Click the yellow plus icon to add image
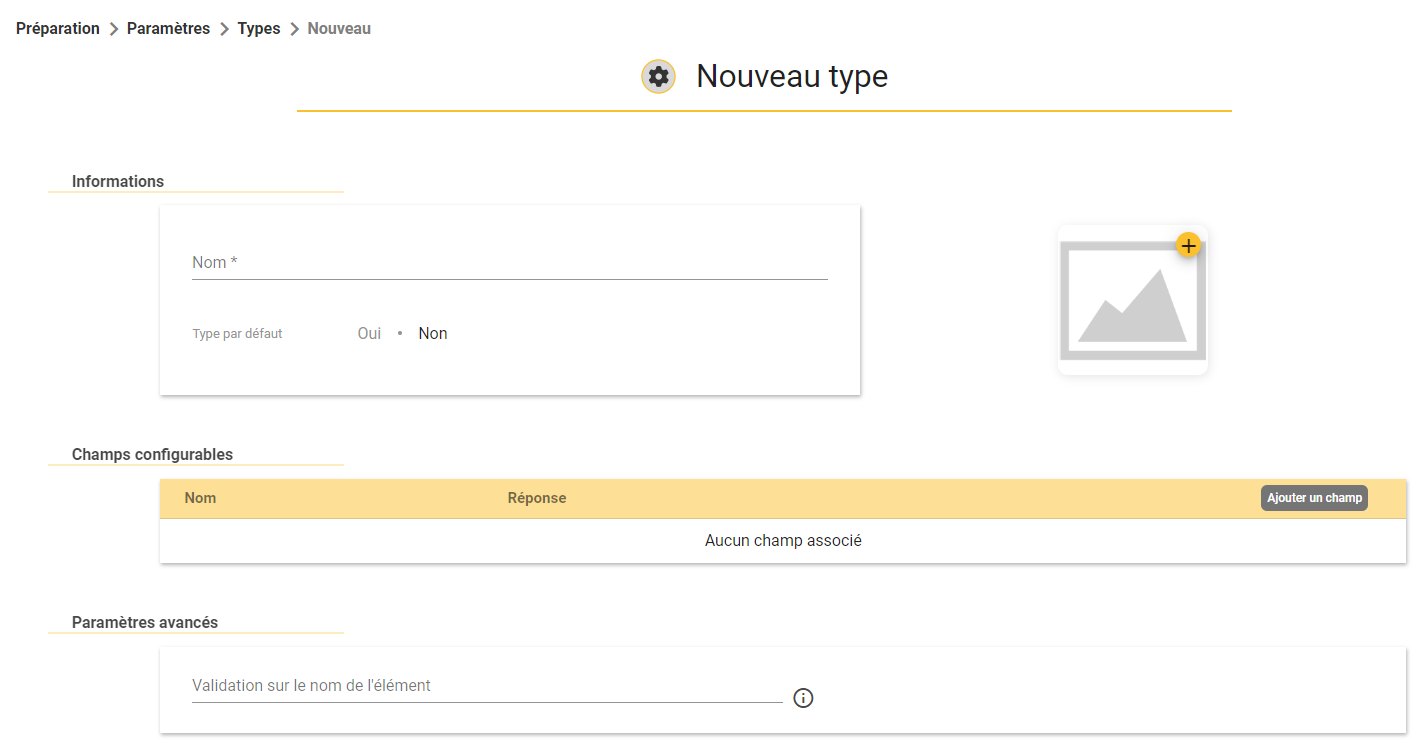 tap(1188, 245)
